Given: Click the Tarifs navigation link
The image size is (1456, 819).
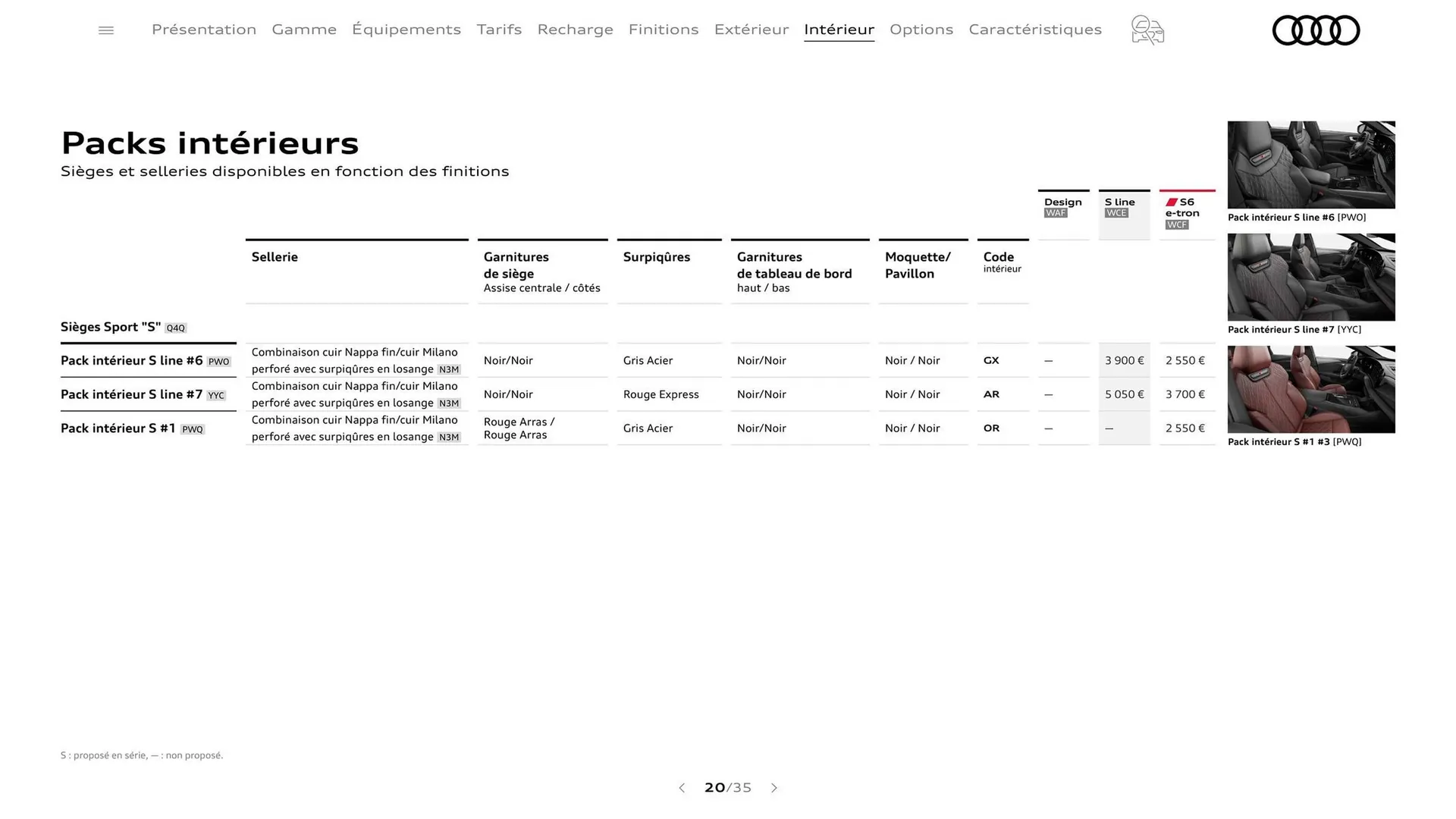Looking at the screenshot, I should [x=499, y=30].
